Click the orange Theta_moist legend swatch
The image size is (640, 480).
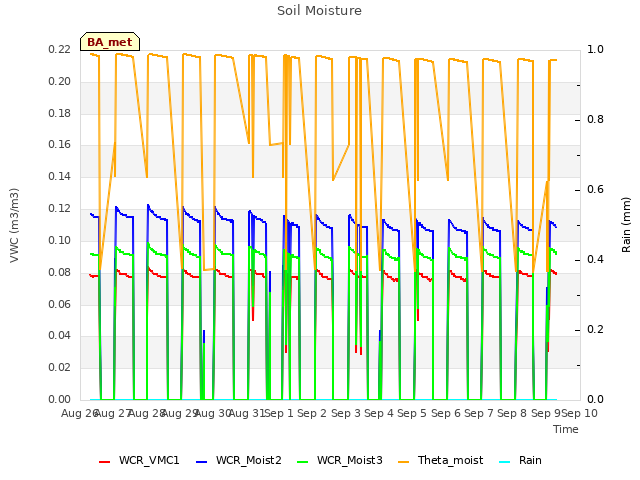tap(403, 462)
